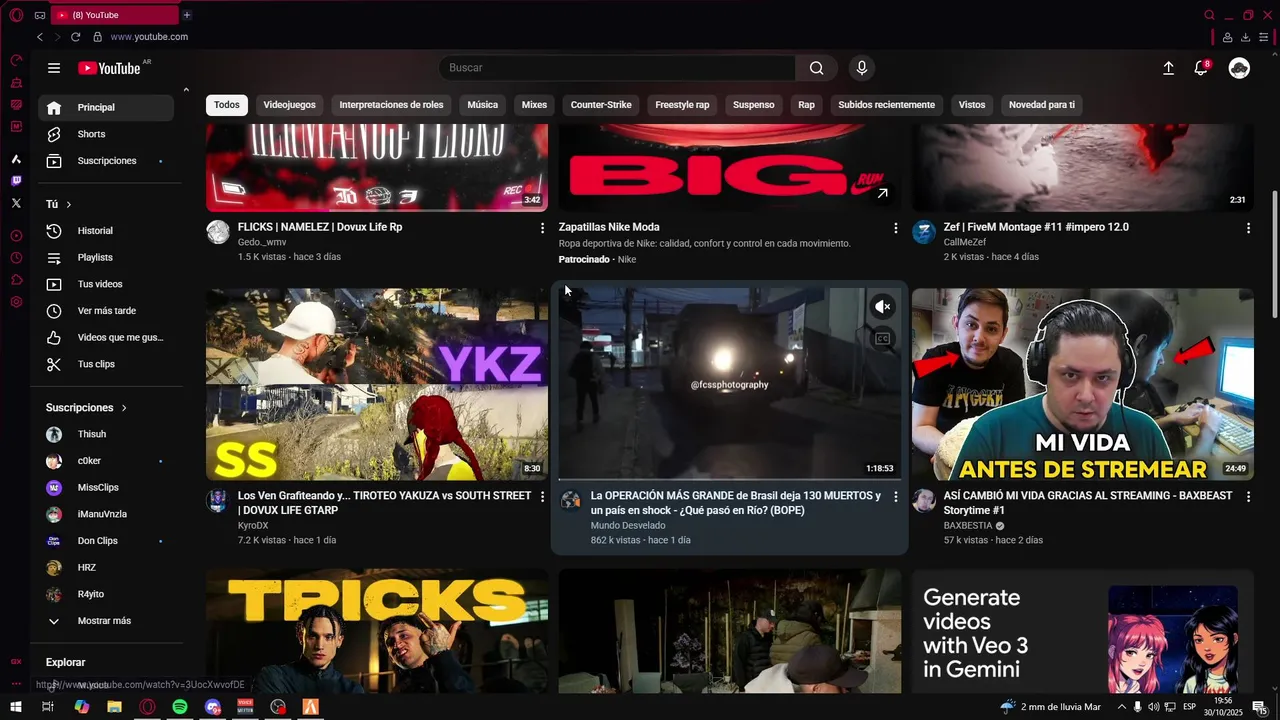
Task: Add a new browser tab
Action: tap(187, 15)
